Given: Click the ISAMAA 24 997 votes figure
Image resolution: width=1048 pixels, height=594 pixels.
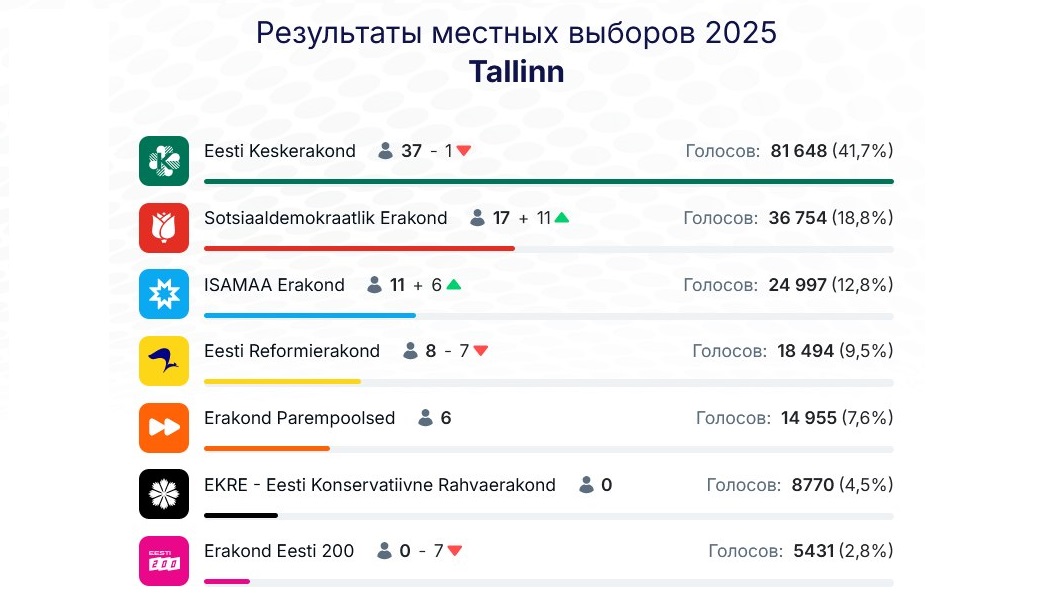Looking at the screenshot, I should pyautogui.click(x=798, y=285).
